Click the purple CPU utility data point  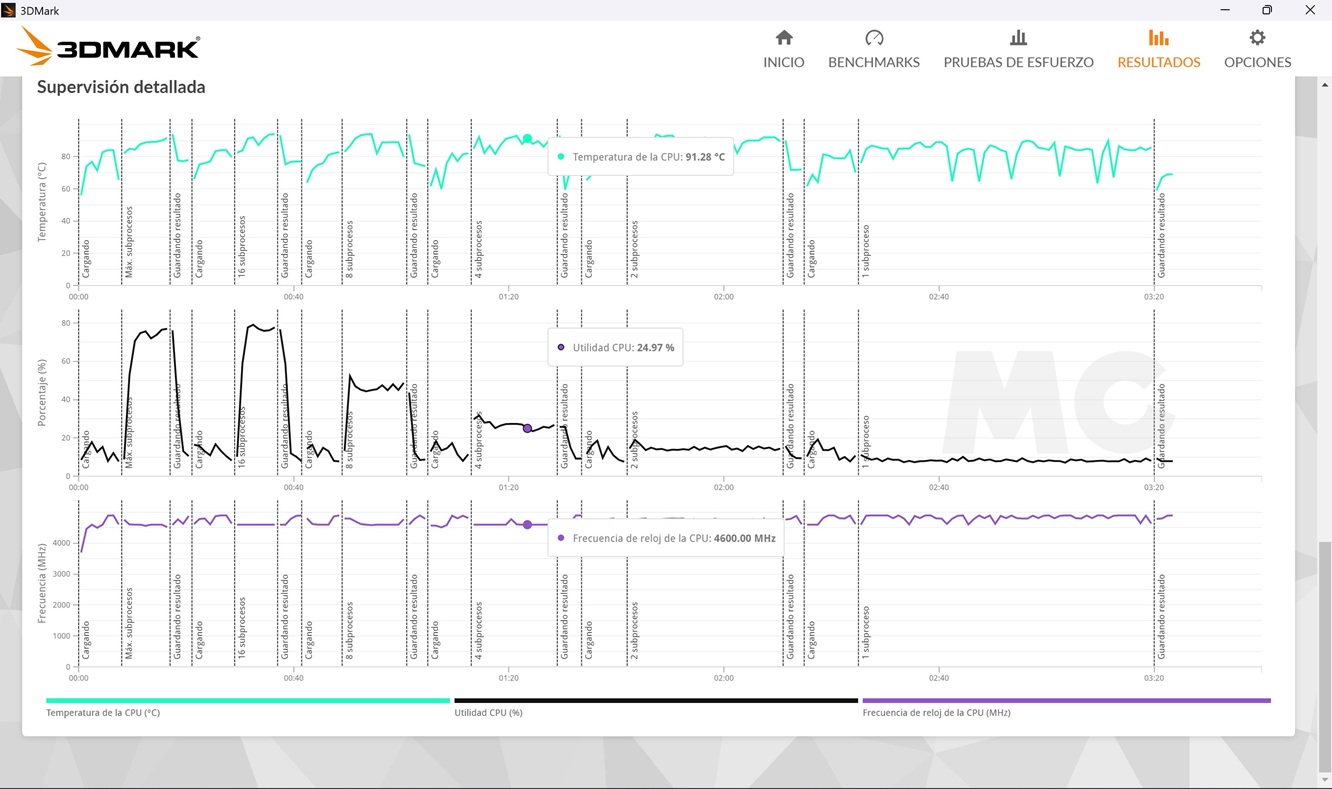527,428
